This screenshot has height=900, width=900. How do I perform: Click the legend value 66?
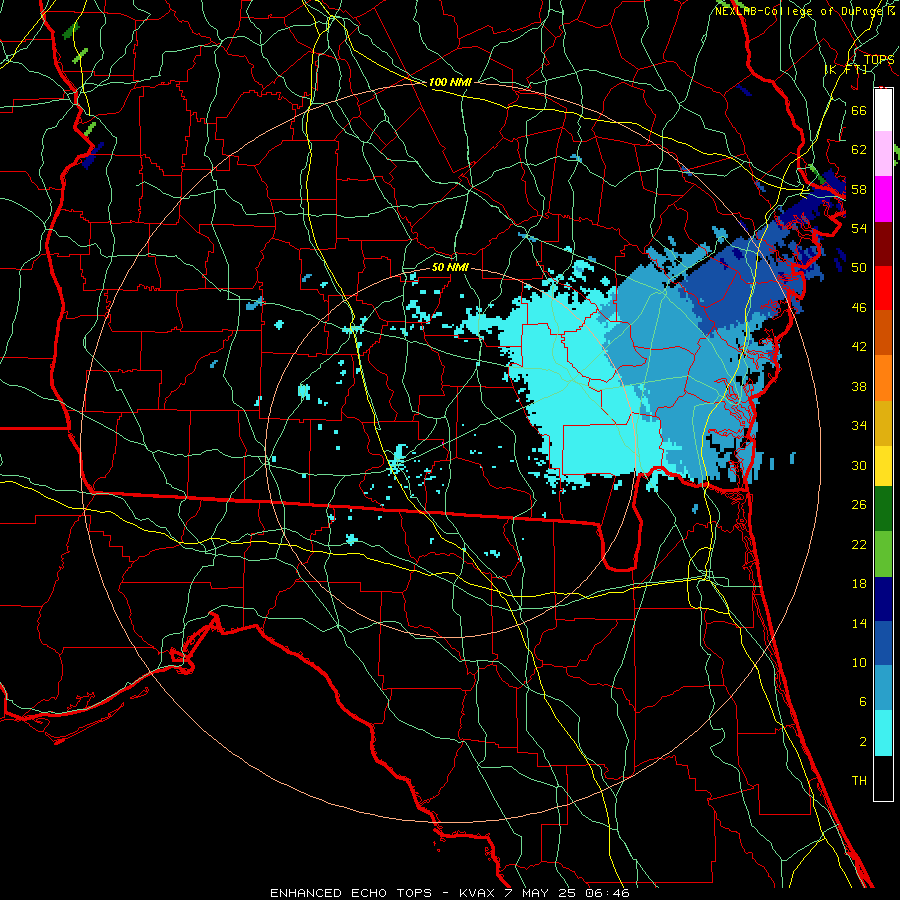tap(859, 110)
